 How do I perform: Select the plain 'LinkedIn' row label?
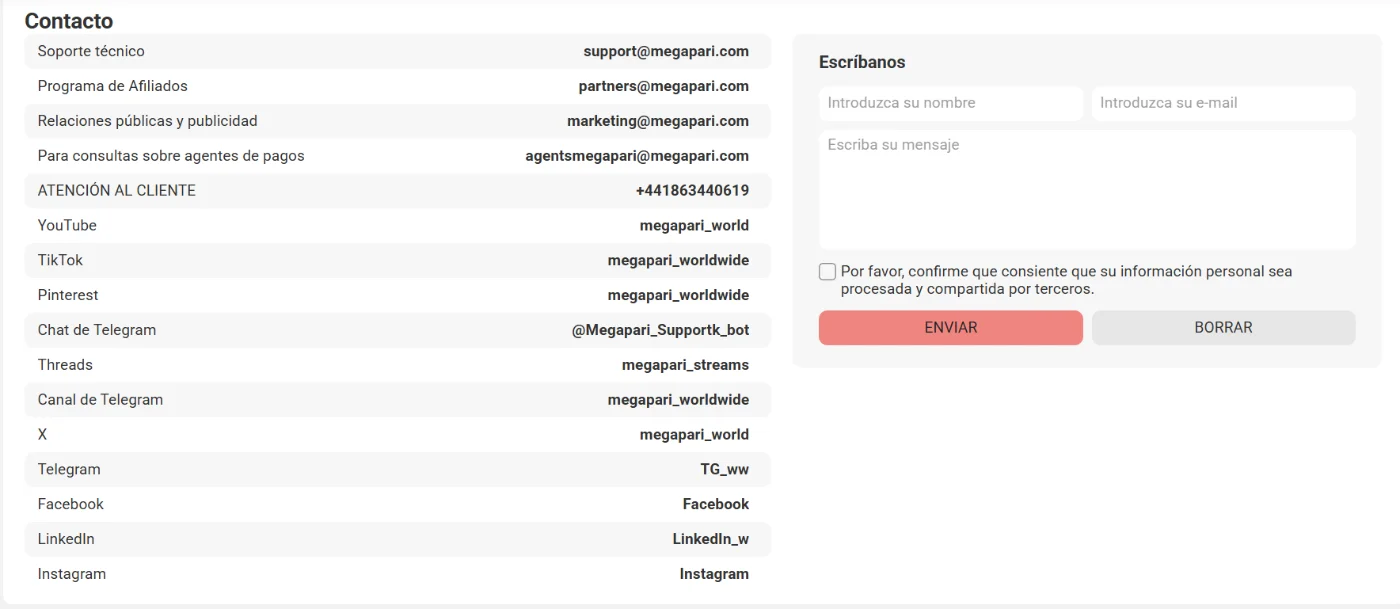[x=66, y=539]
